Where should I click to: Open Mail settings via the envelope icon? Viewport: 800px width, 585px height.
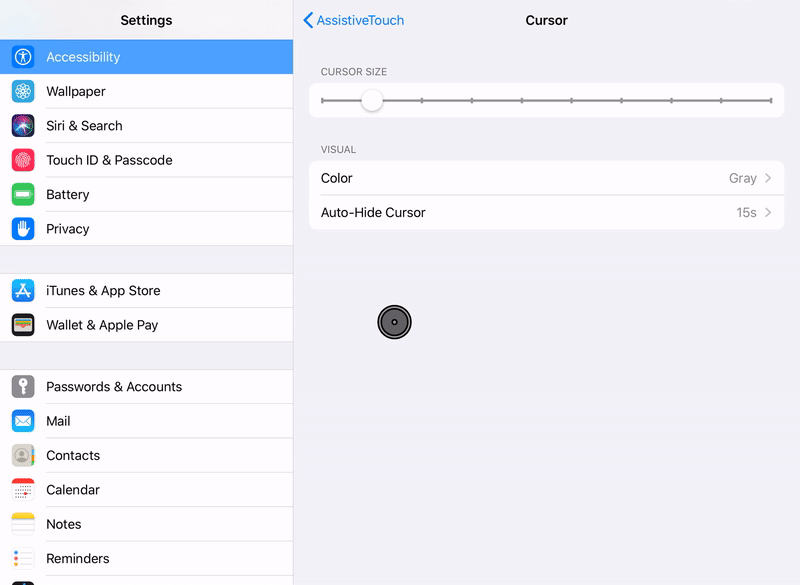pyautogui.click(x=21, y=421)
